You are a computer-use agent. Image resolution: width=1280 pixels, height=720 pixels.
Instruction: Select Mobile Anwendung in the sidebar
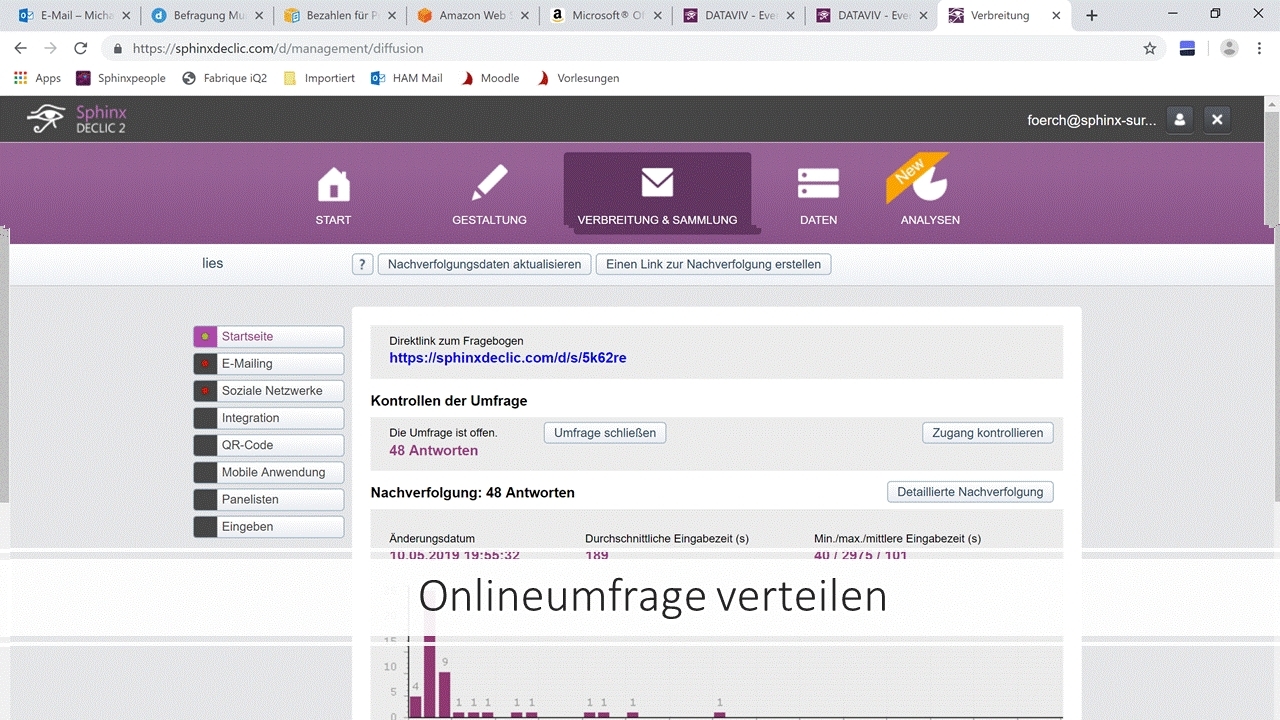pyautogui.click(x=268, y=472)
